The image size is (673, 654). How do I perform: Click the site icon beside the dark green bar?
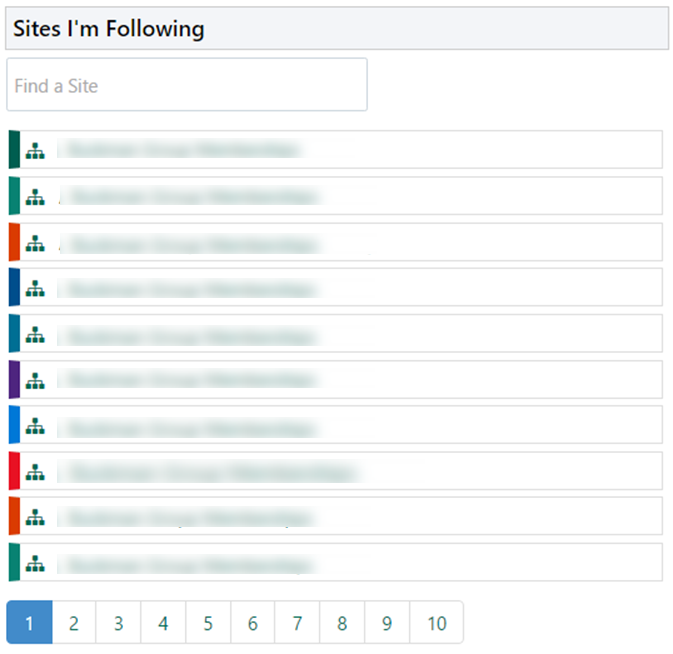tap(35, 151)
